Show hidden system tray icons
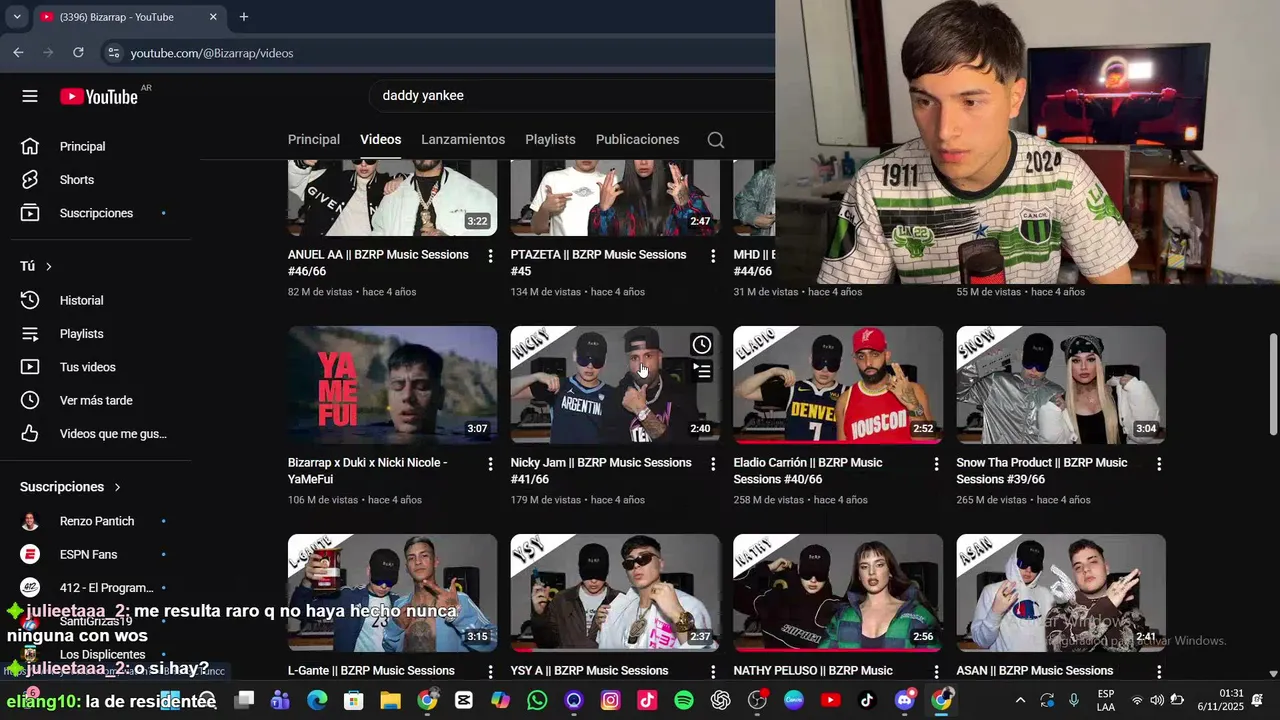The height and width of the screenshot is (720, 1280). [x=1020, y=700]
